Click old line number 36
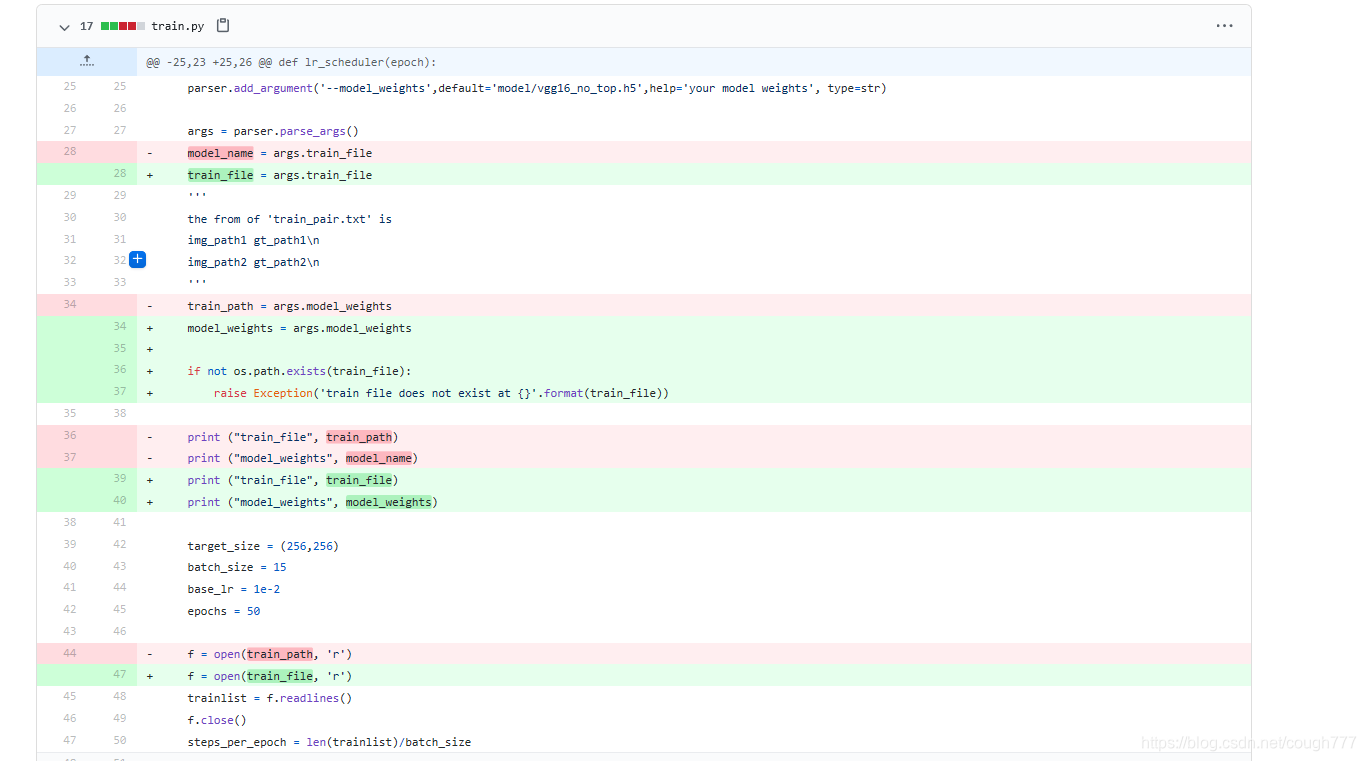The image size is (1366, 761). tap(69, 435)
